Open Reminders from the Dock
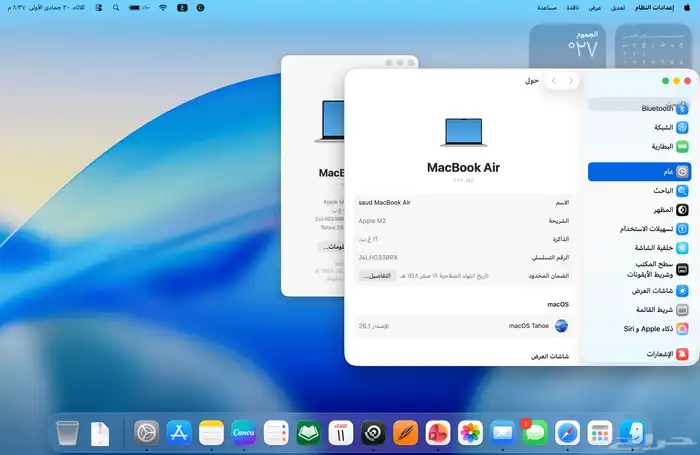The height and width of the screenshot is (455, 700). click(x=276, y=433)
